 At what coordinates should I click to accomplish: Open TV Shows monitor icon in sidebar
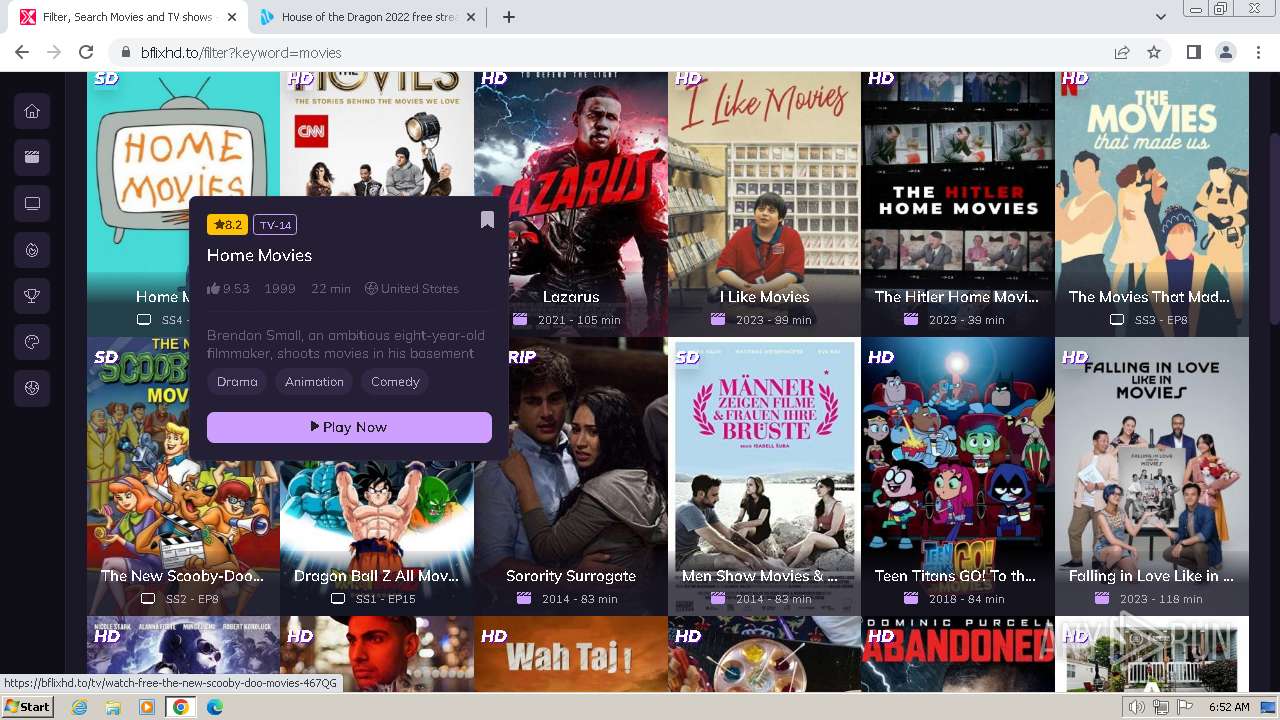click(32, 203)
